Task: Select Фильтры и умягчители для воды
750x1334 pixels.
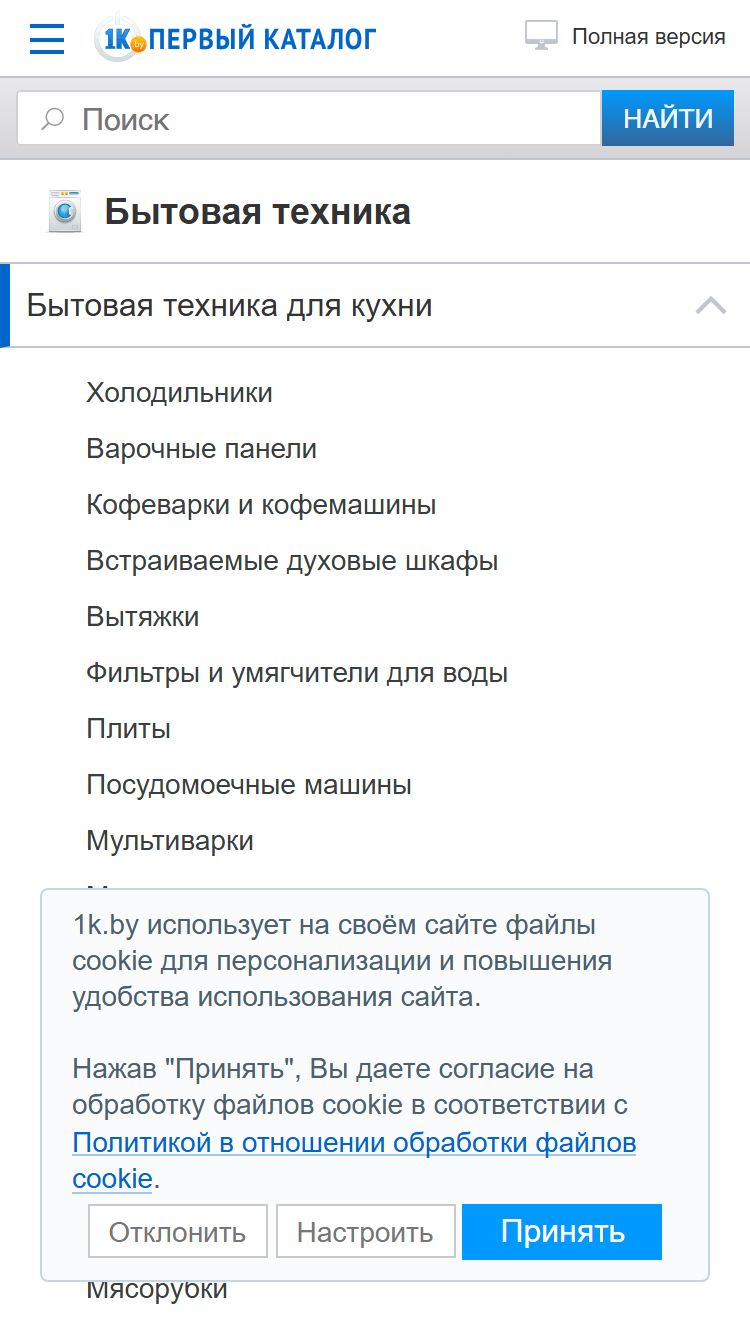Action: coord(297,673)
